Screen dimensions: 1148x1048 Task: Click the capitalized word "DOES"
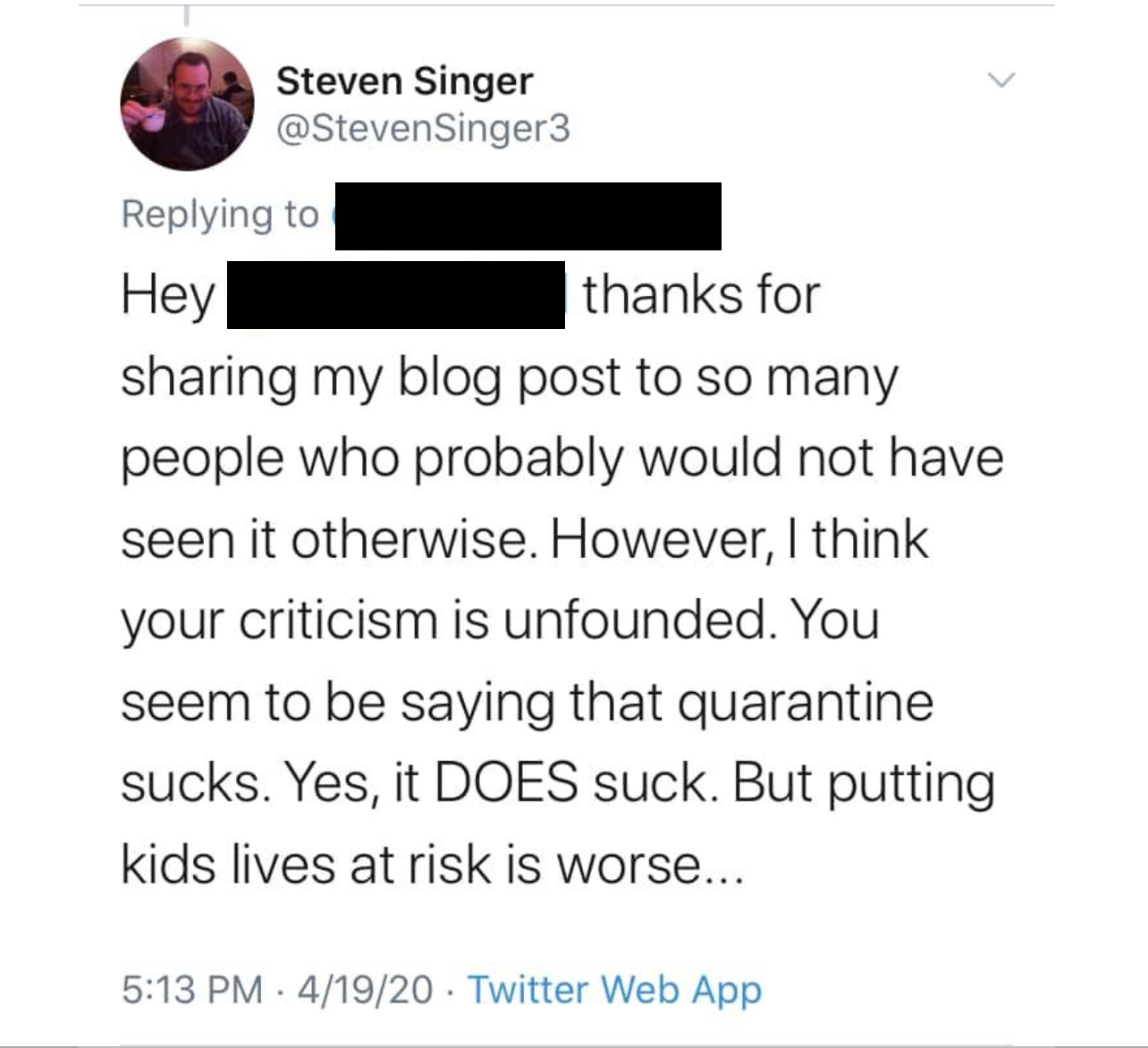pos(507,783)
